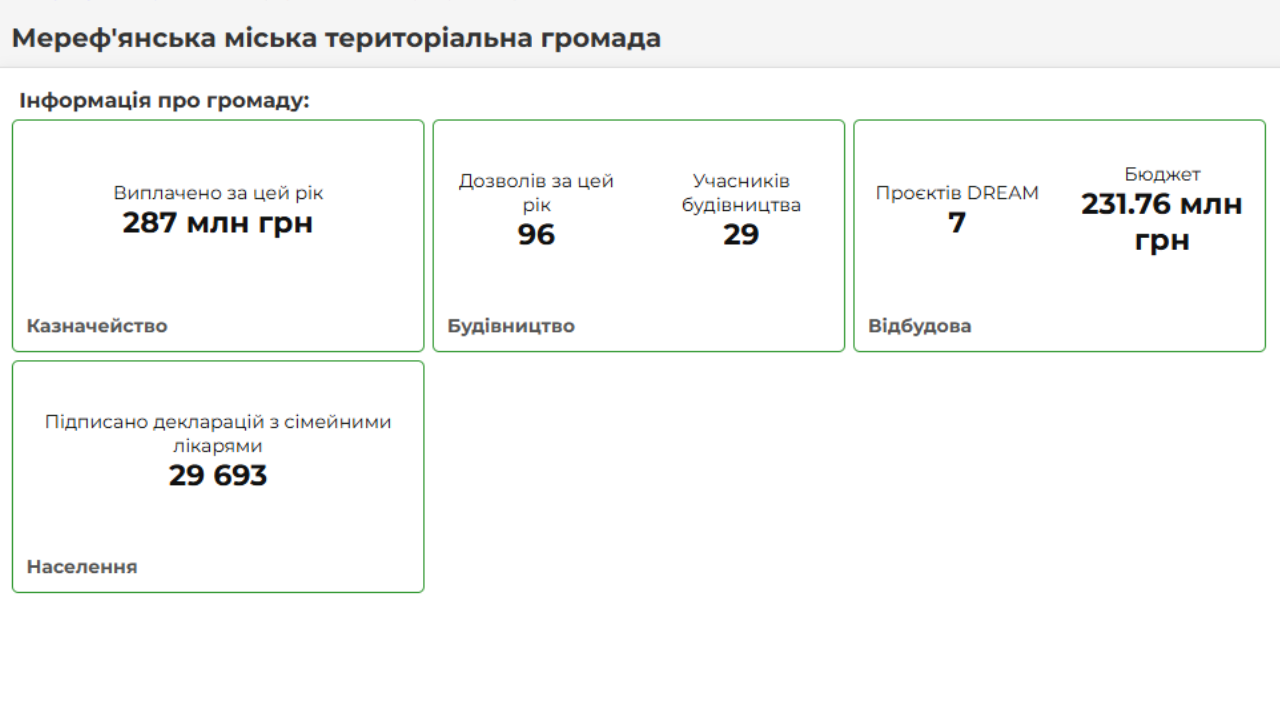This screenshot has width=1280, height=720.
Task: Open the Населення card footer label
Action: click(82, 567)
